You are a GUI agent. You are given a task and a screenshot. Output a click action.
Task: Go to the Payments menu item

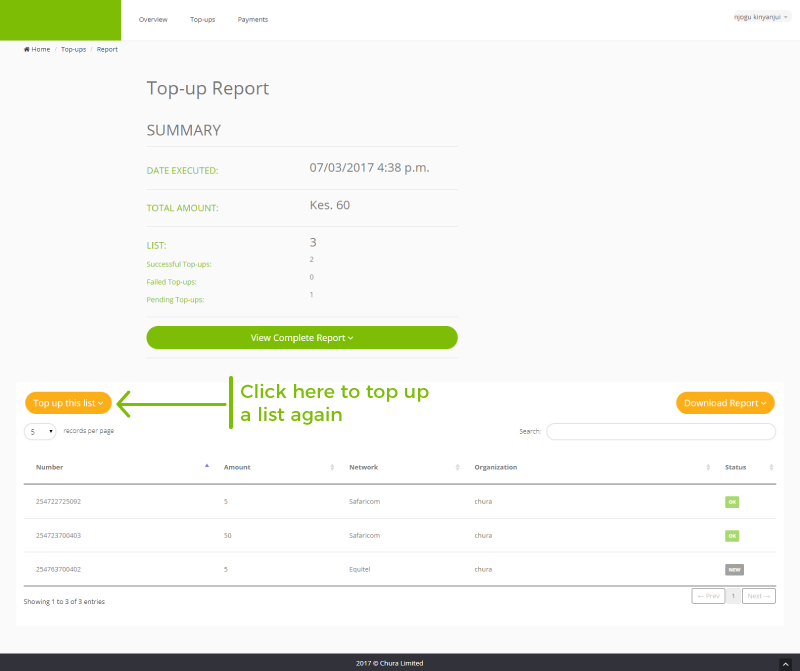253,20
